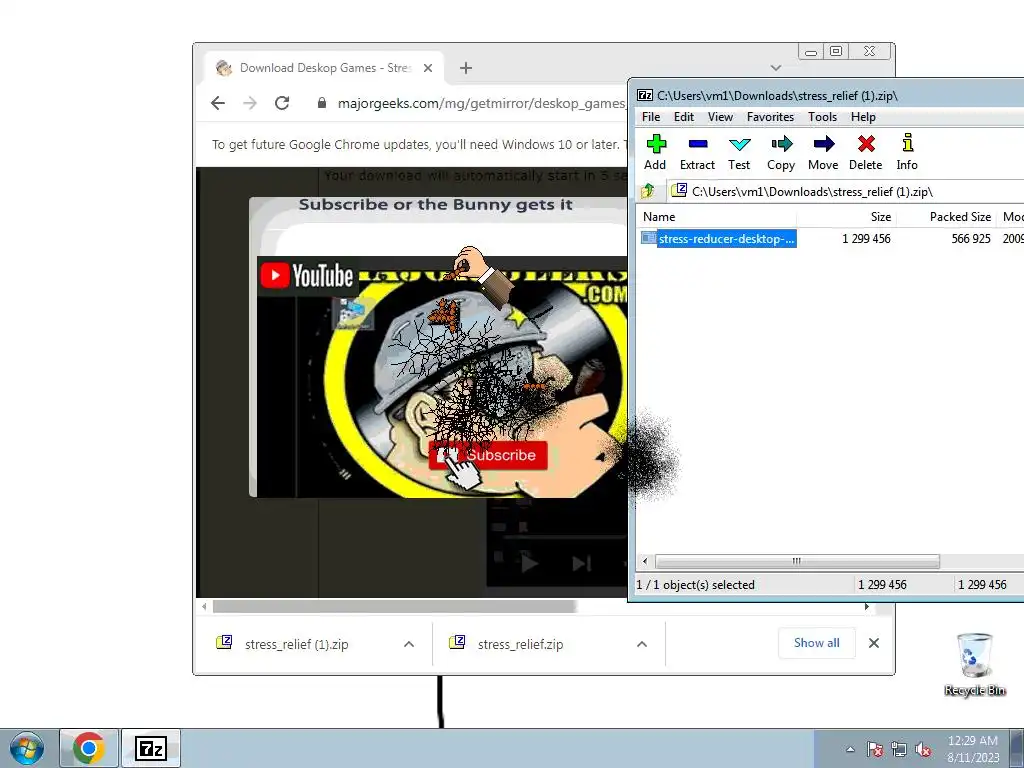Choose the Move tool in 7-Zip

(823, 152)
